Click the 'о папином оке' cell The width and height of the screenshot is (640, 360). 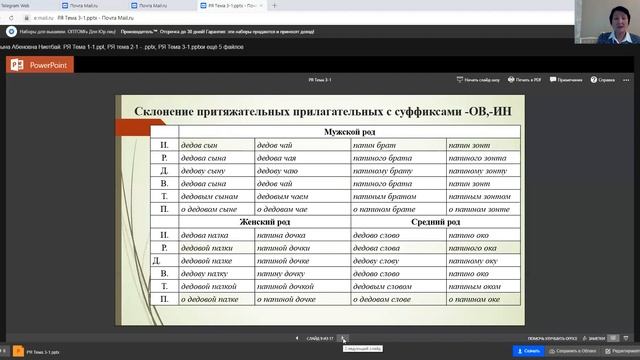pos(483,299)
